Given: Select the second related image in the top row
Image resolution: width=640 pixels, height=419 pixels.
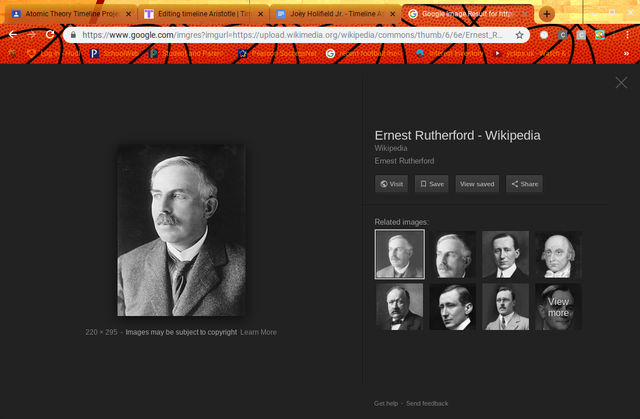Looking at the screenshot, I should (453, 254).
